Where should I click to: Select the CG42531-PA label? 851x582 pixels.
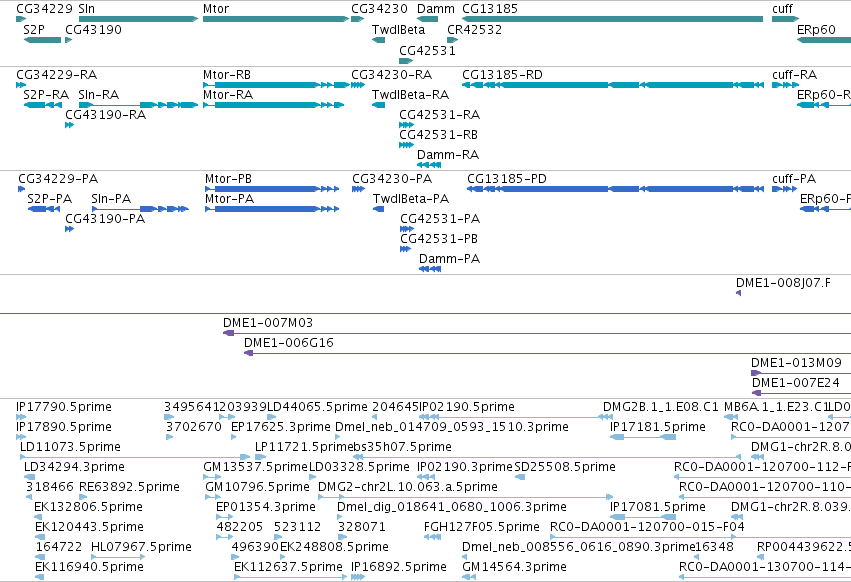[x=440, y=219]
